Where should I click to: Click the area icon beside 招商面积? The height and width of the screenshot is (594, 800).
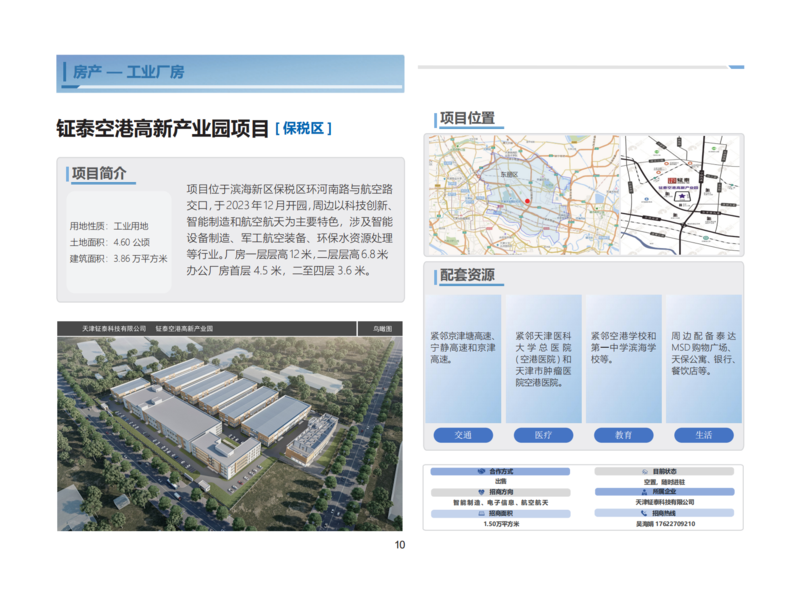(481, 514)
